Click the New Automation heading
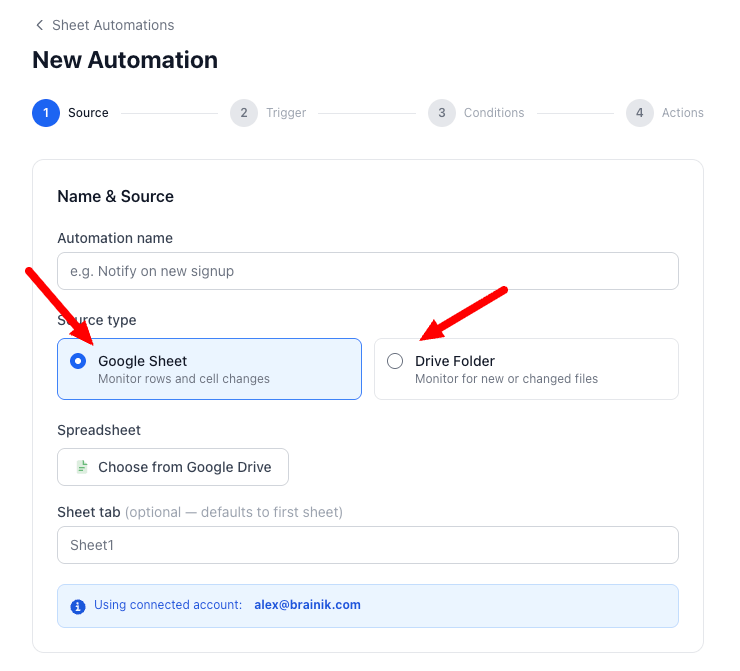This screenshot has width=740, height=671. (125, 60)
